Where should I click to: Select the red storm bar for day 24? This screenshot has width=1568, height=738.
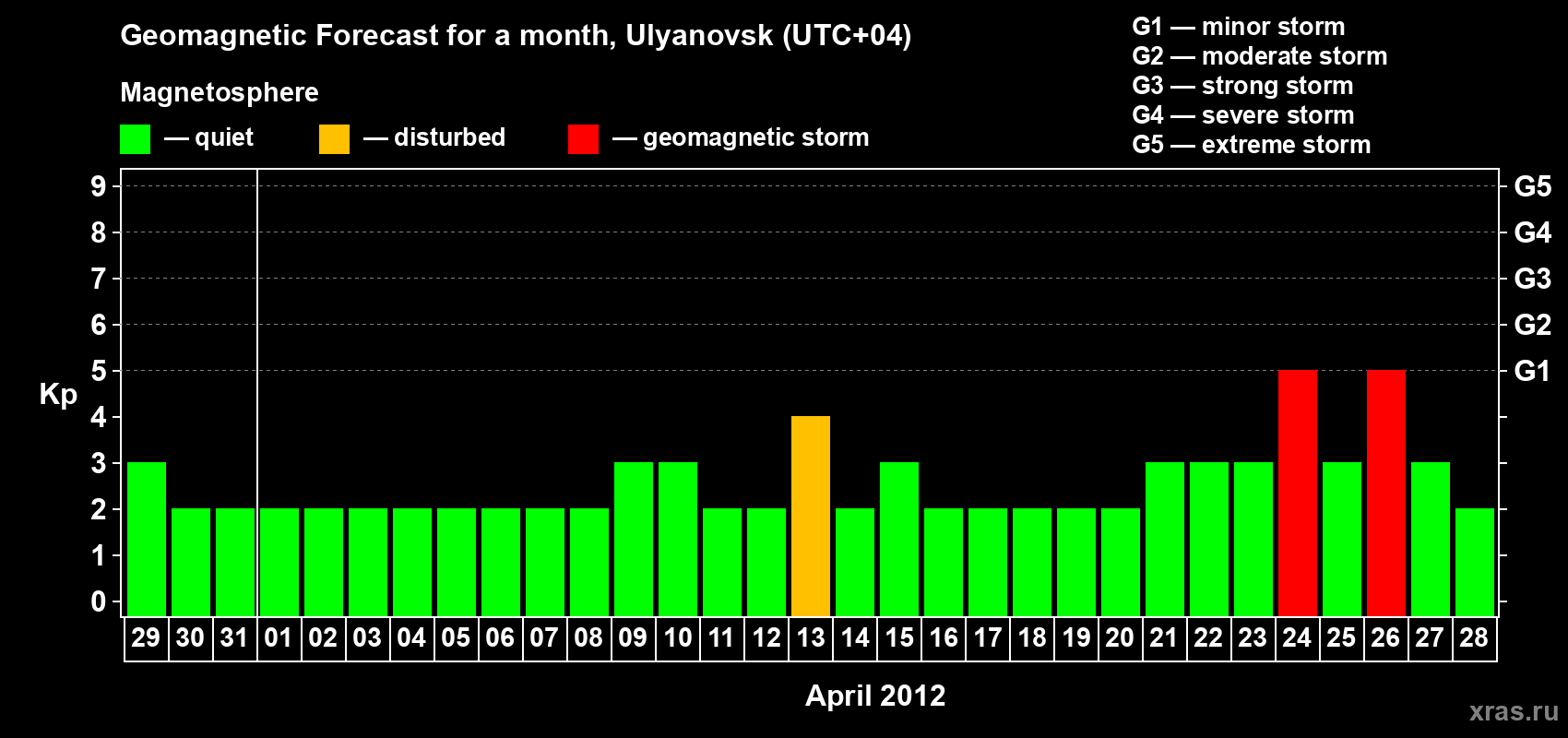[x=1297, y=493]
